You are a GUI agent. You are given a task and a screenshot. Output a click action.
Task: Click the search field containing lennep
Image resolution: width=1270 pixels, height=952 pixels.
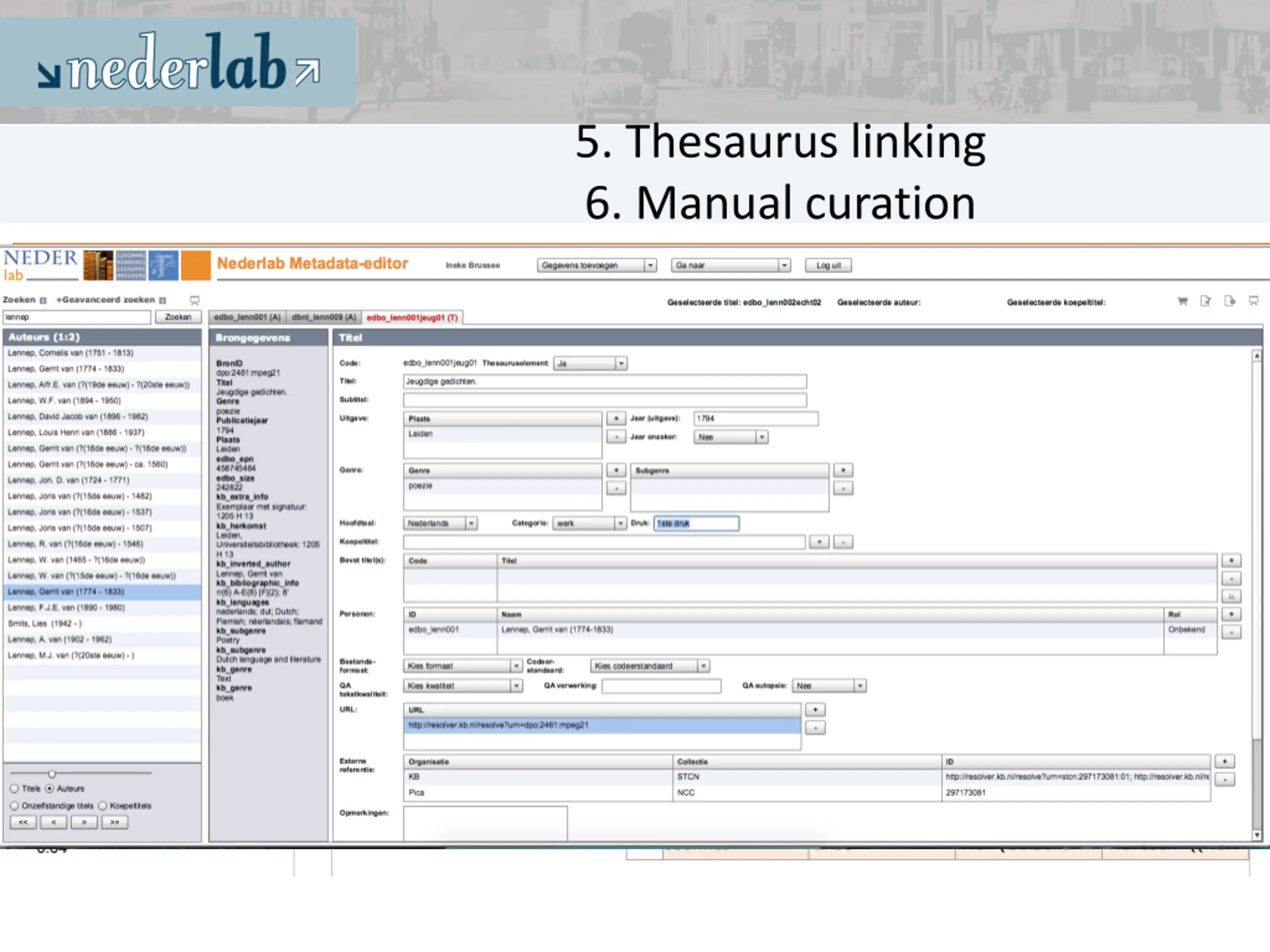click(77, 317)
